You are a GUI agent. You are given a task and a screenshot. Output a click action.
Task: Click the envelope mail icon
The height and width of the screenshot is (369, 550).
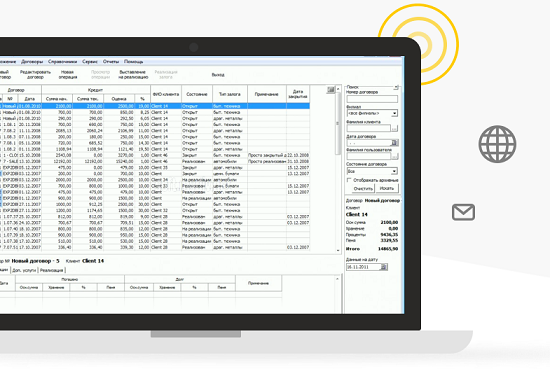tap(463, 212)
